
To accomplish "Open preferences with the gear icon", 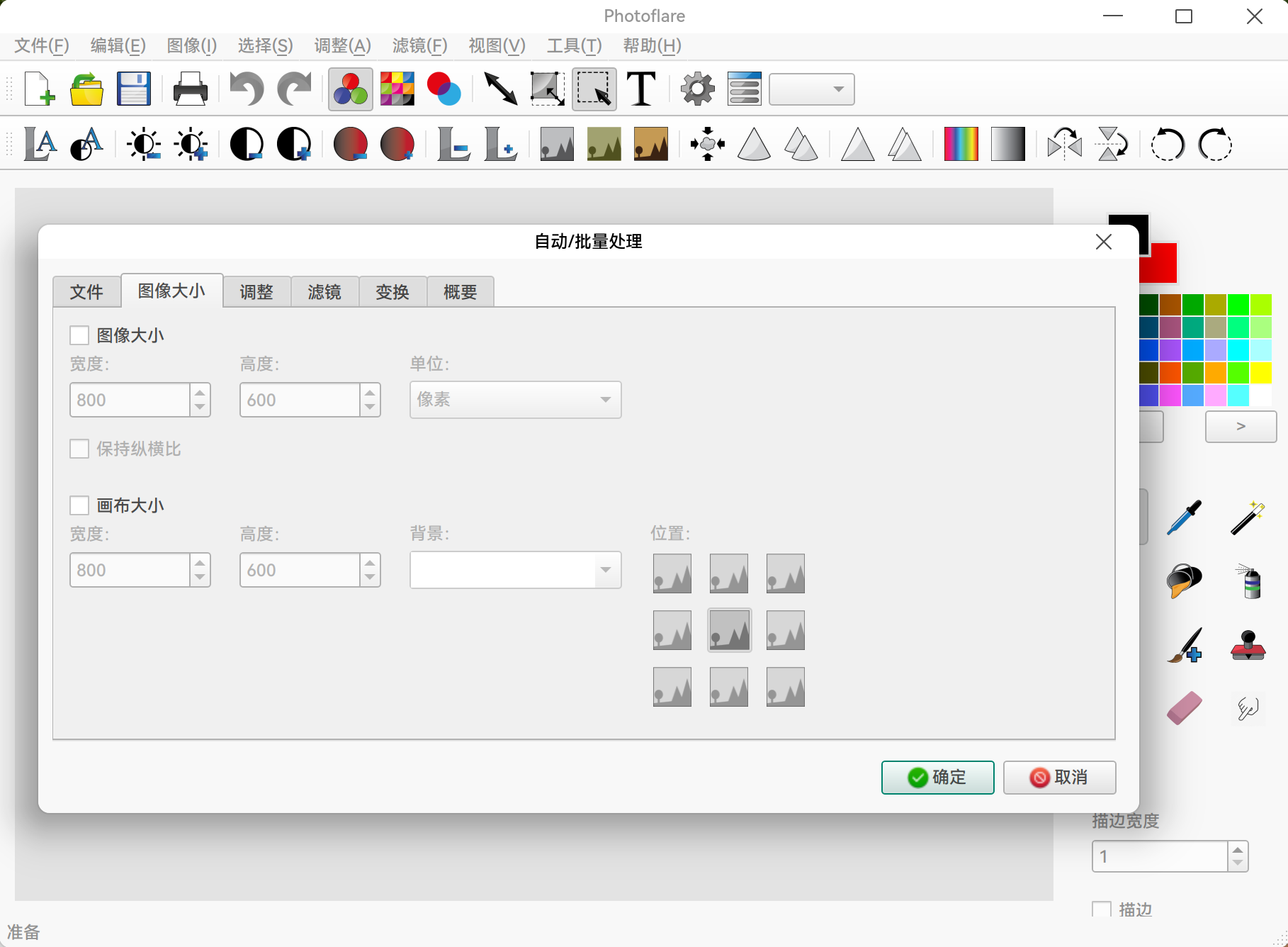I will tap(698, 89).
